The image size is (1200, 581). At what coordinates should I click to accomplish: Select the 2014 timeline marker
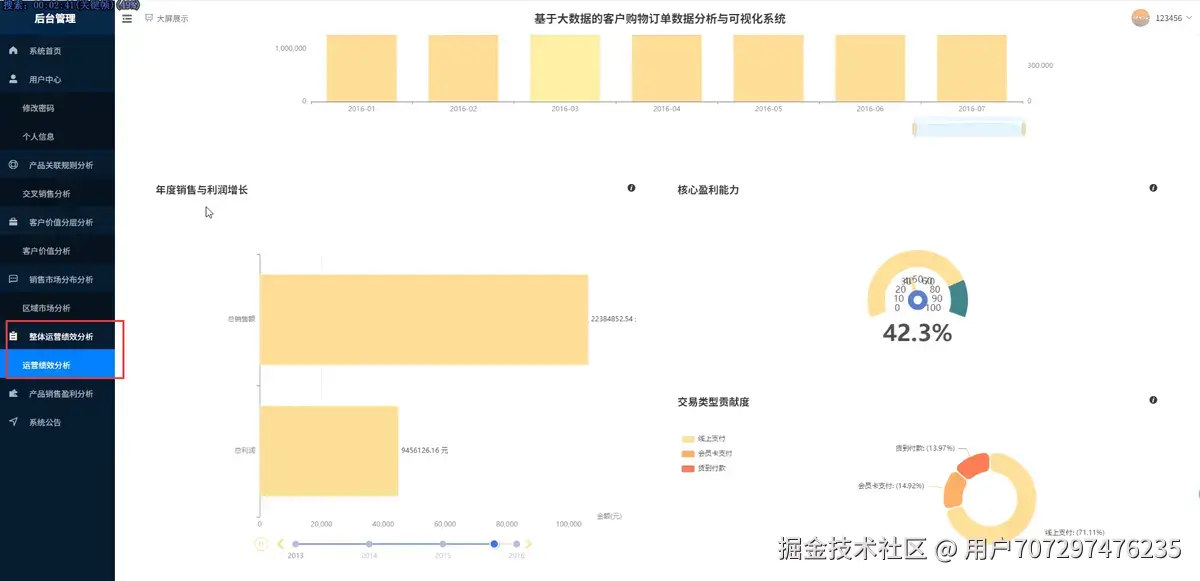point(370,544)
